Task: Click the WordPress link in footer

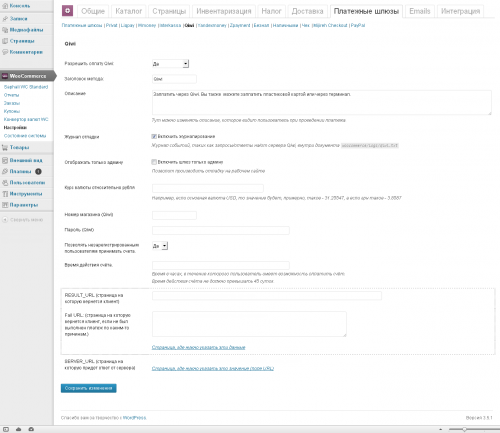Action: (x=135, y=418)
